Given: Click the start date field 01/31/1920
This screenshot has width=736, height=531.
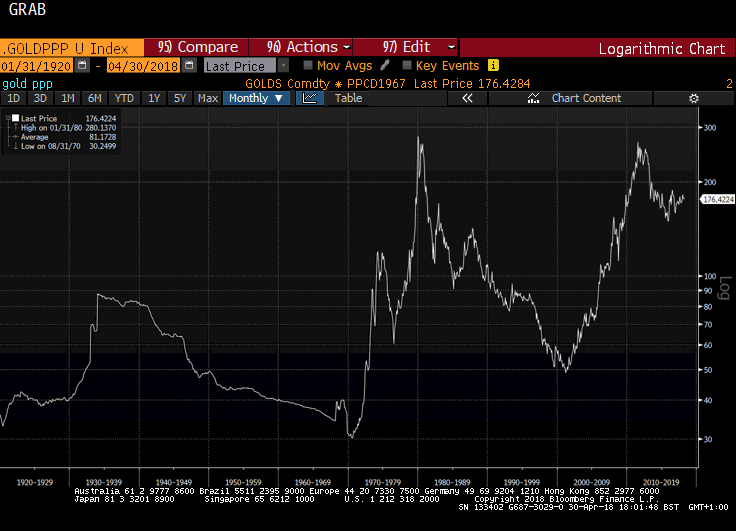Looking at the screenshot, I should (x=37, y=65).
